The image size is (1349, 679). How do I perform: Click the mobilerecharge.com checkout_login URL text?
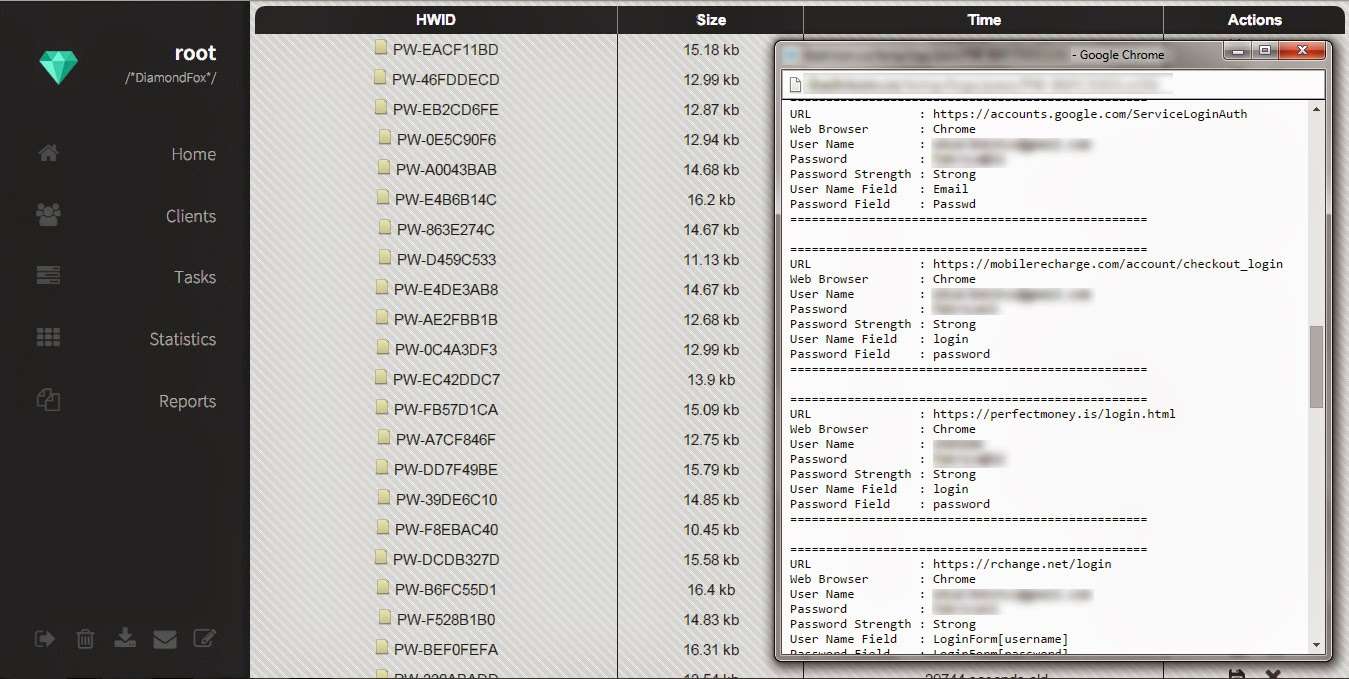tap(1108, 264)
